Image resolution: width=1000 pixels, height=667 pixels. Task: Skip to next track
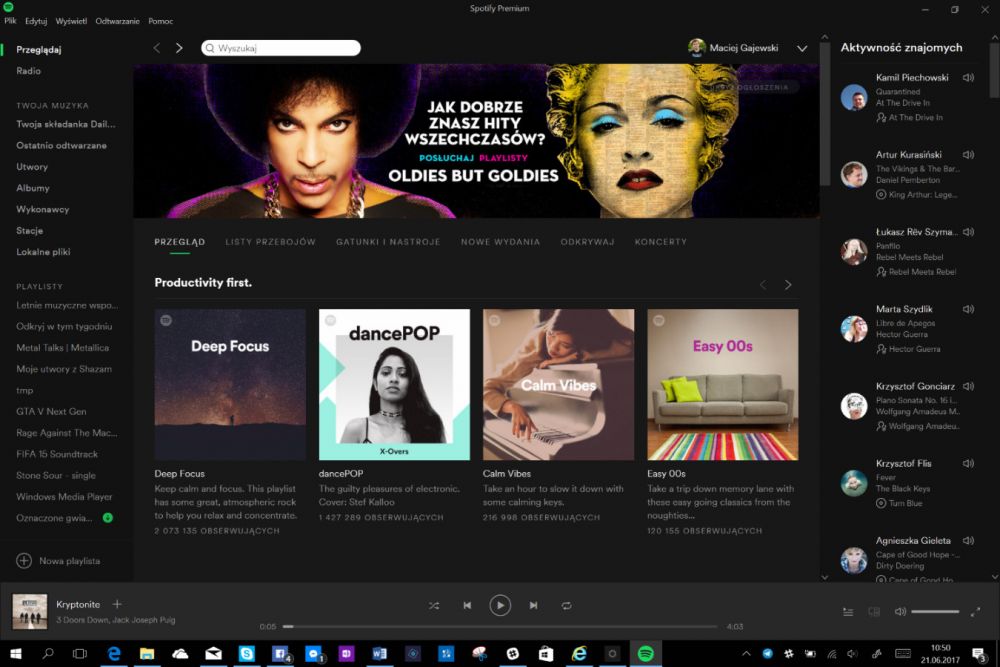(x=533, y=605)
